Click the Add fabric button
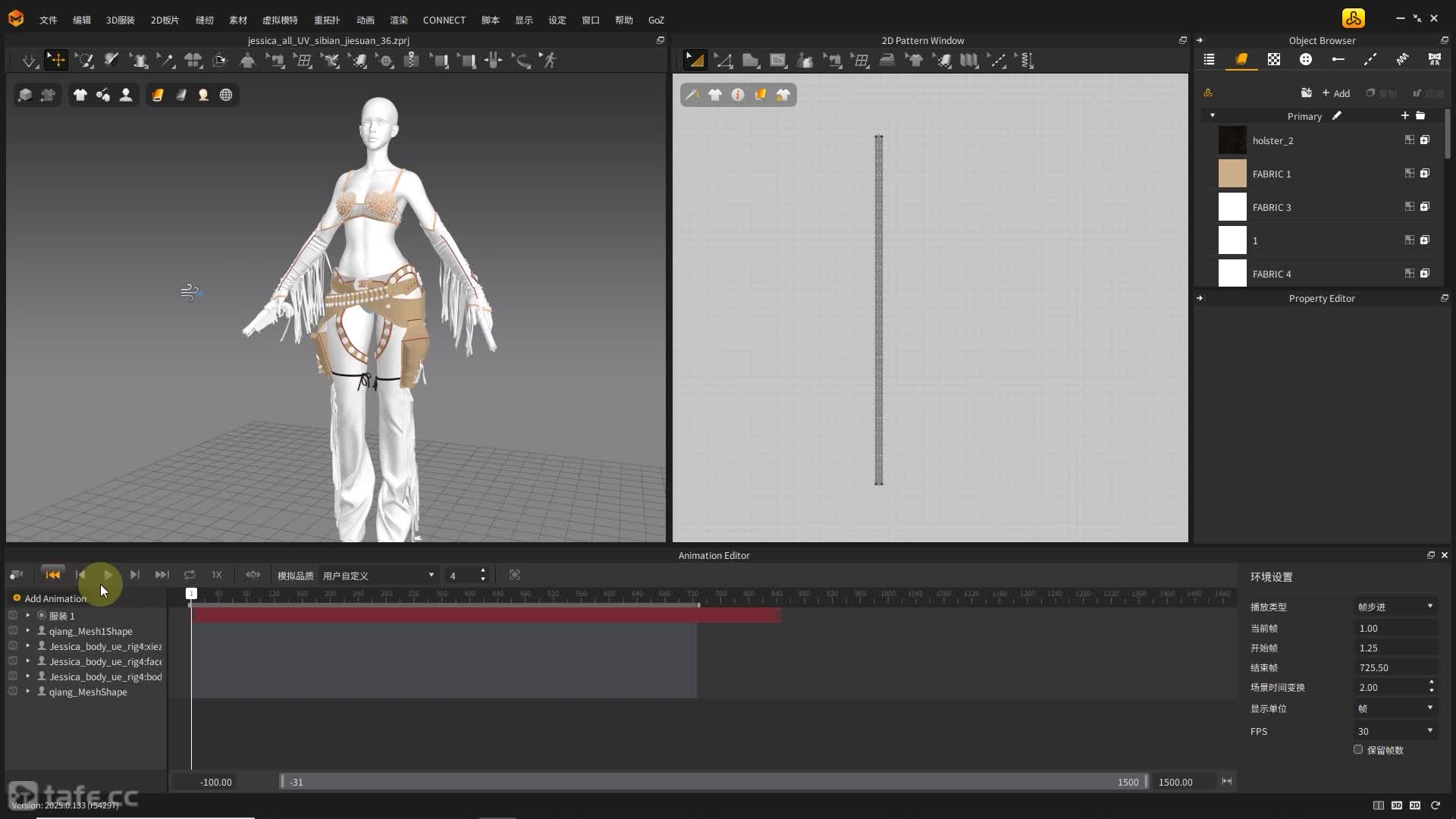 [1335, 93]
